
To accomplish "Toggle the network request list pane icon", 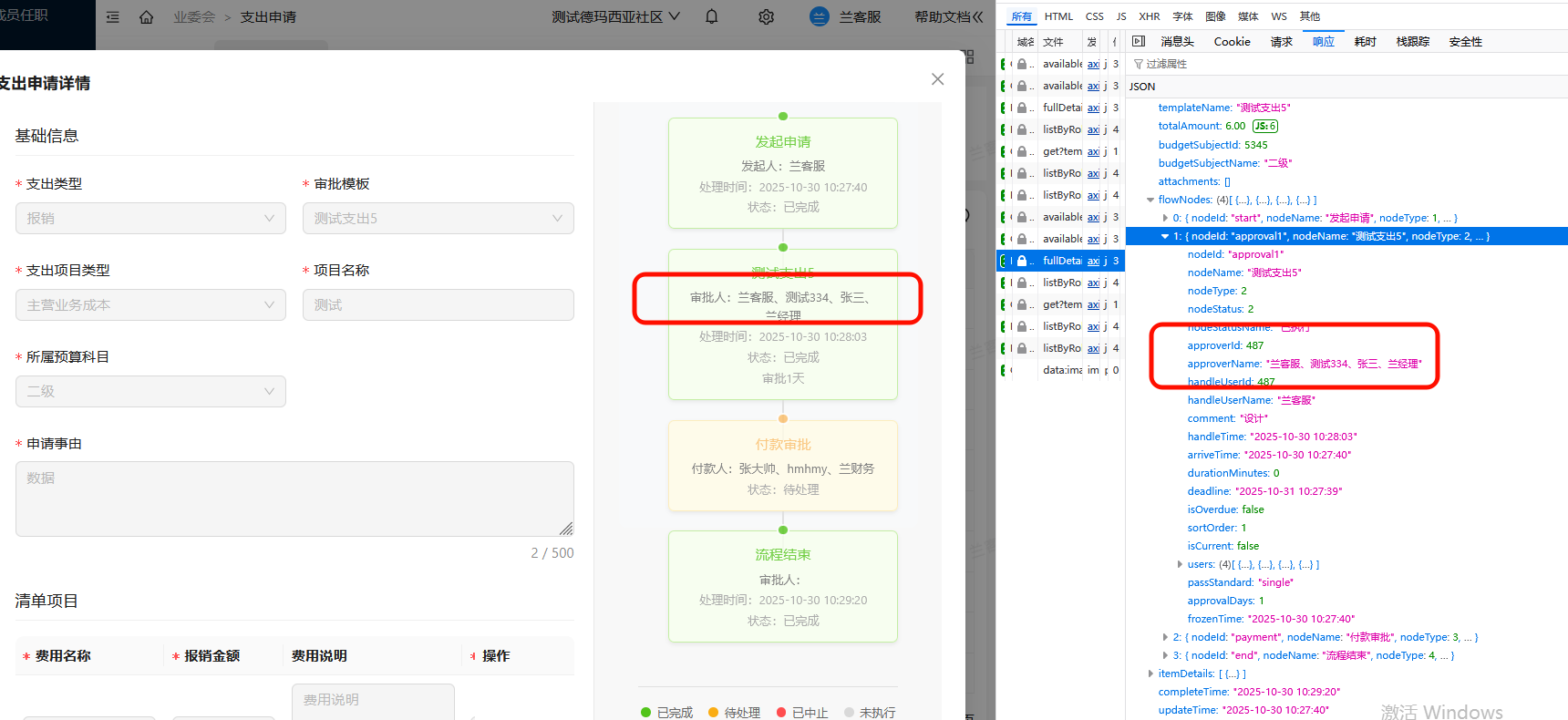I will pos(1138,41).
